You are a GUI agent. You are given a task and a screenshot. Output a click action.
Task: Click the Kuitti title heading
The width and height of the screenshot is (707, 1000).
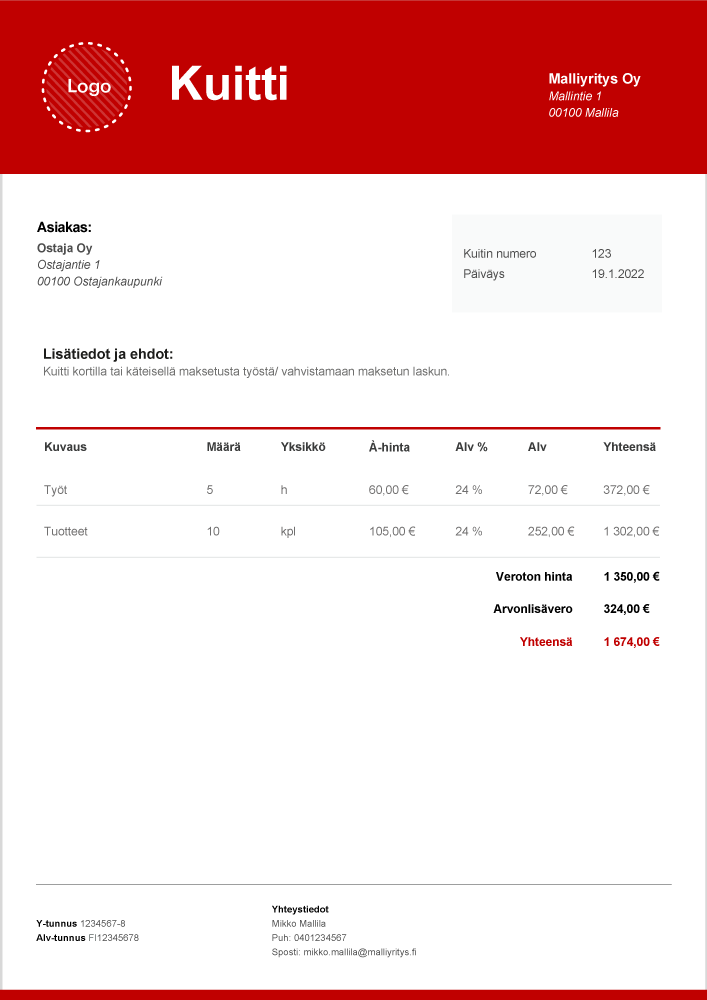[229, 83]
